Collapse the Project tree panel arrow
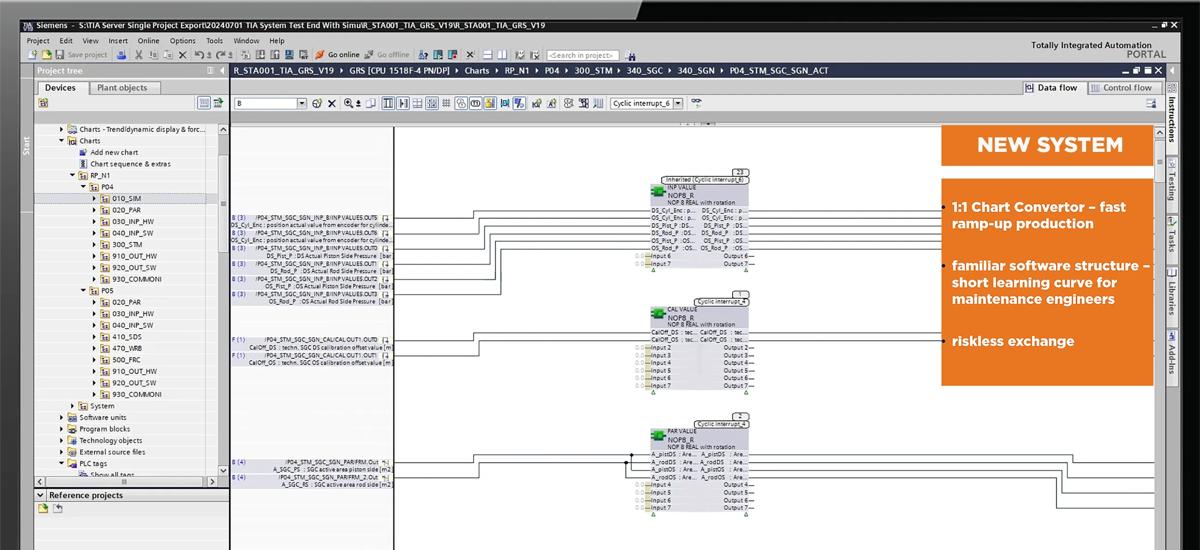 pyautogui.click(x=222, y=71)
